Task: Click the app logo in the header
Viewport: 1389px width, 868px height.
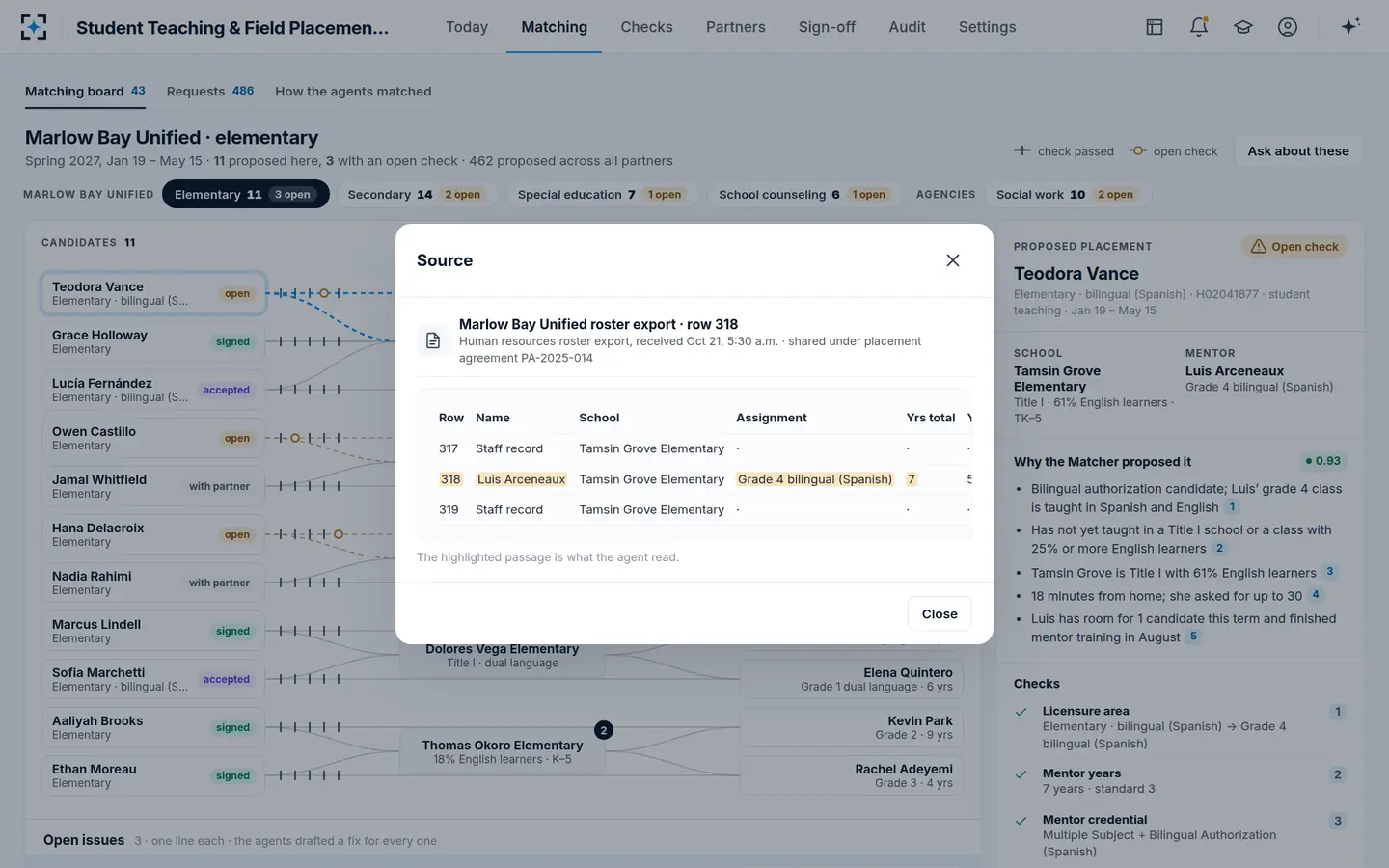Action: click(34, 27)
